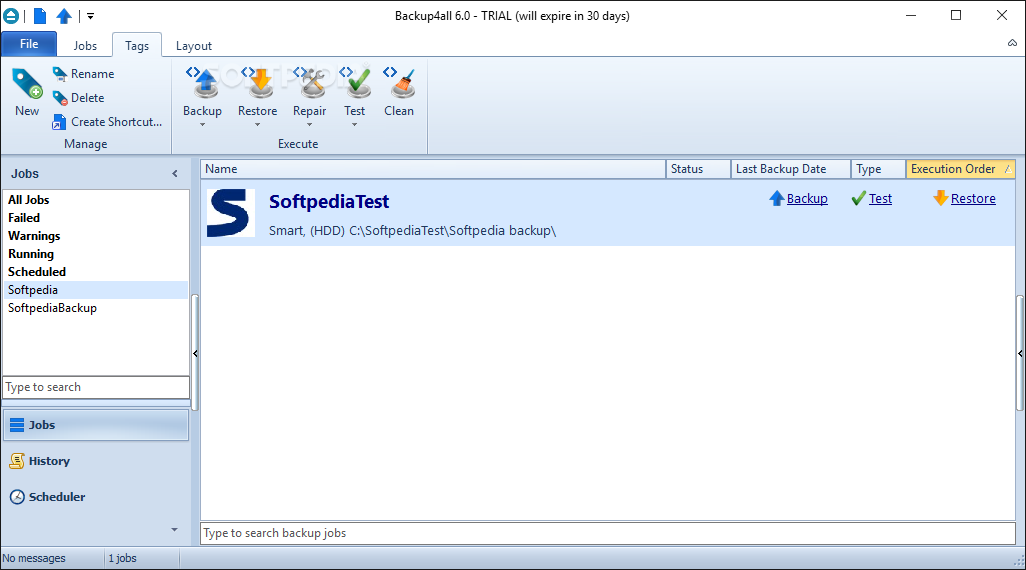
Task: Click the tags Type to search field
Action: pyautogui.click(x=96, y=387)
